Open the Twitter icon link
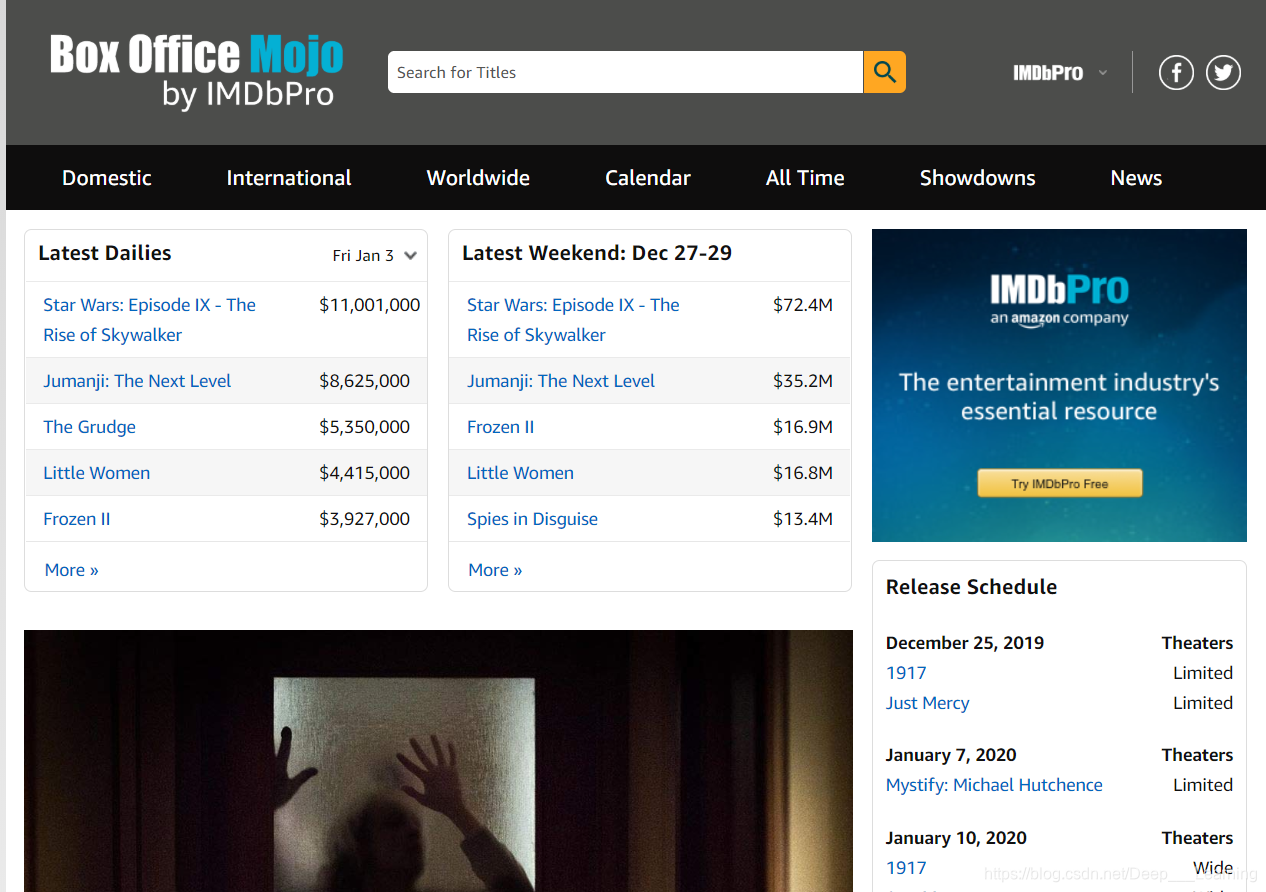 1223,72
